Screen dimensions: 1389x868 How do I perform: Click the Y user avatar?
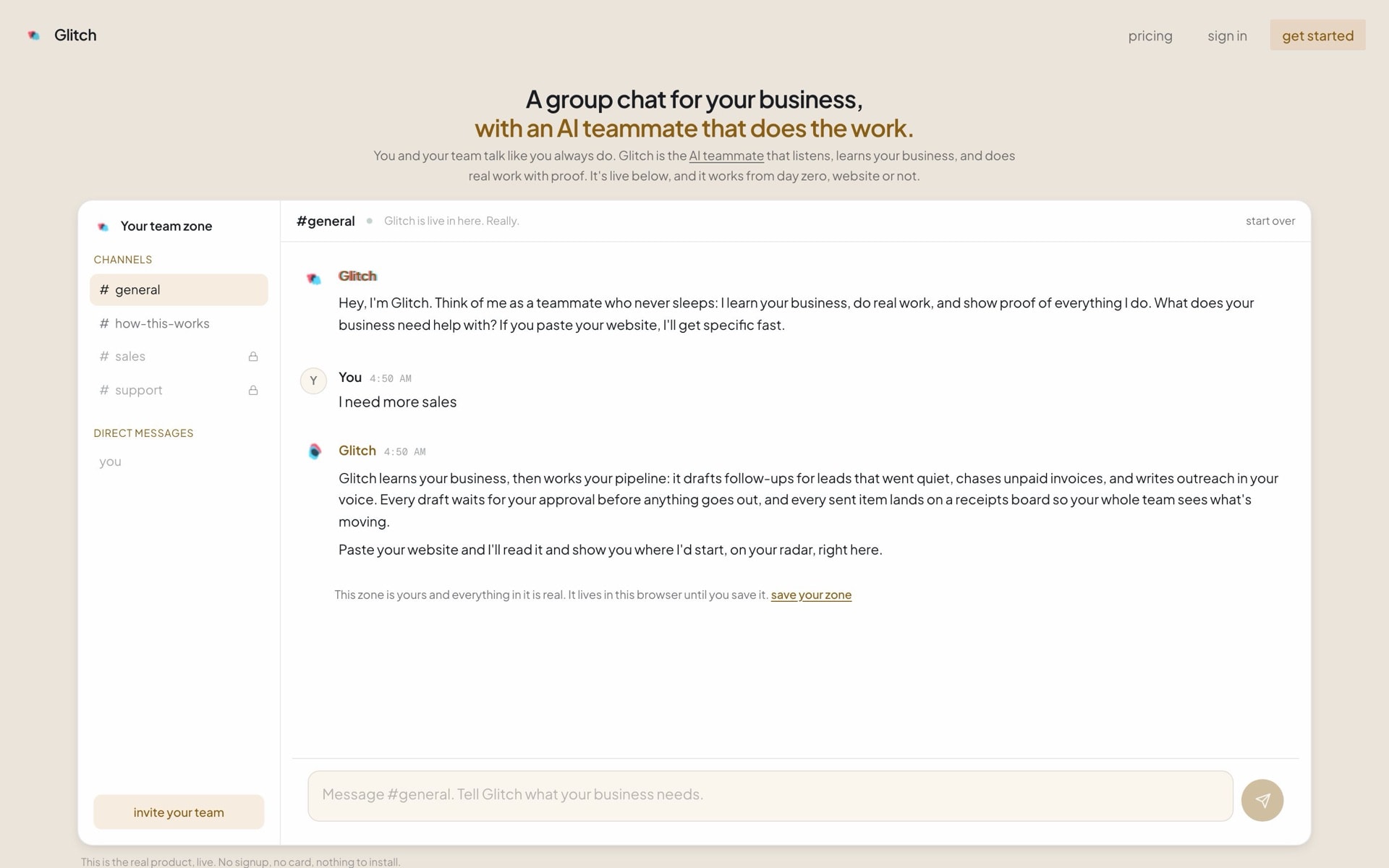click(x=313, y=380)
